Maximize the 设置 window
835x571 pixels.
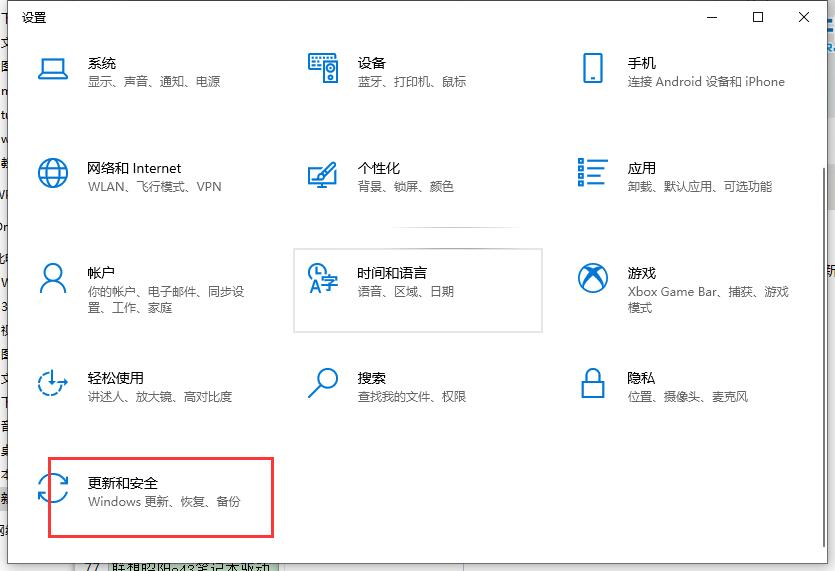tap(758, 17)
